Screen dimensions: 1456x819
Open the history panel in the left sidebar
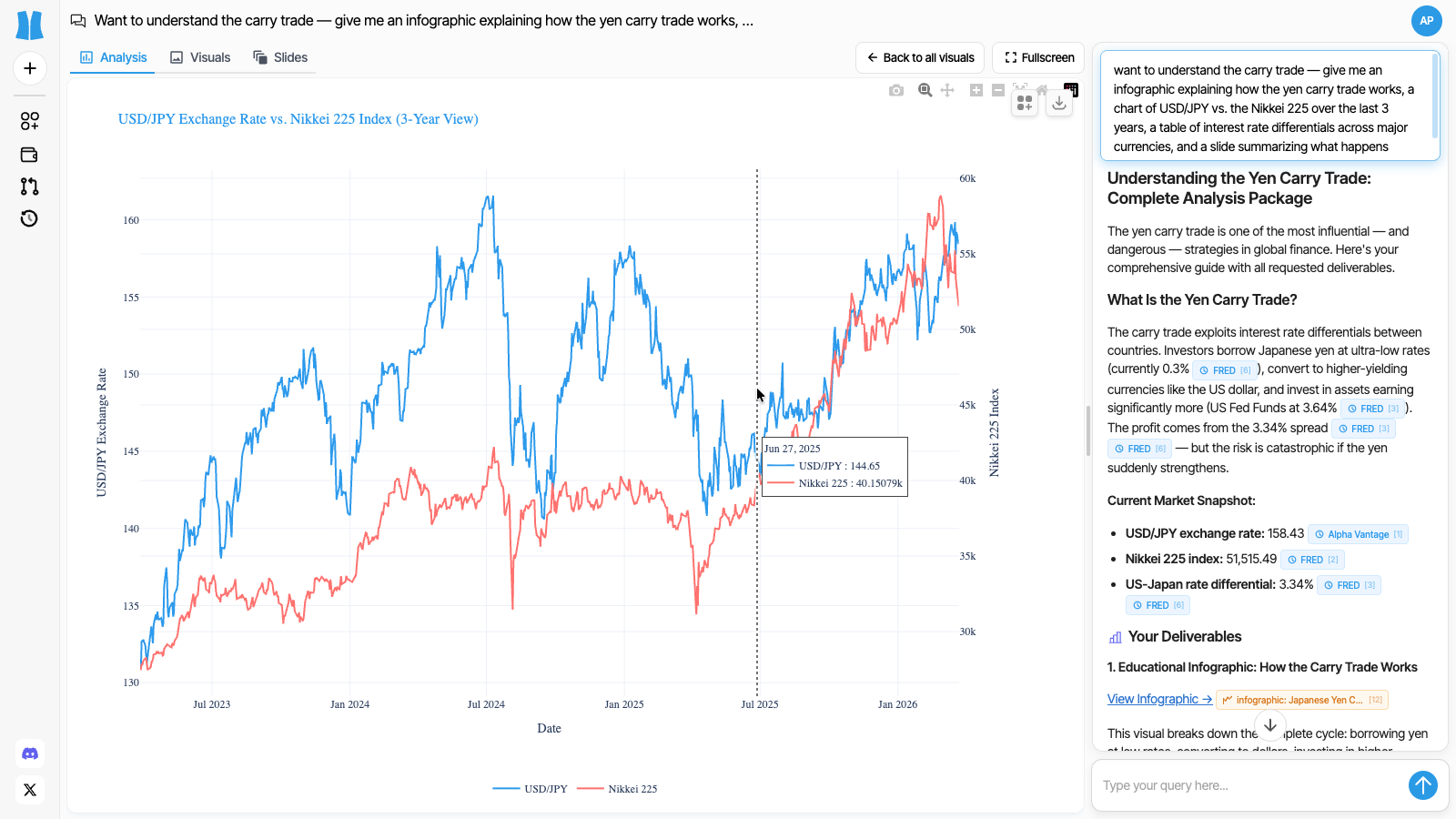(x=29, y=218)
